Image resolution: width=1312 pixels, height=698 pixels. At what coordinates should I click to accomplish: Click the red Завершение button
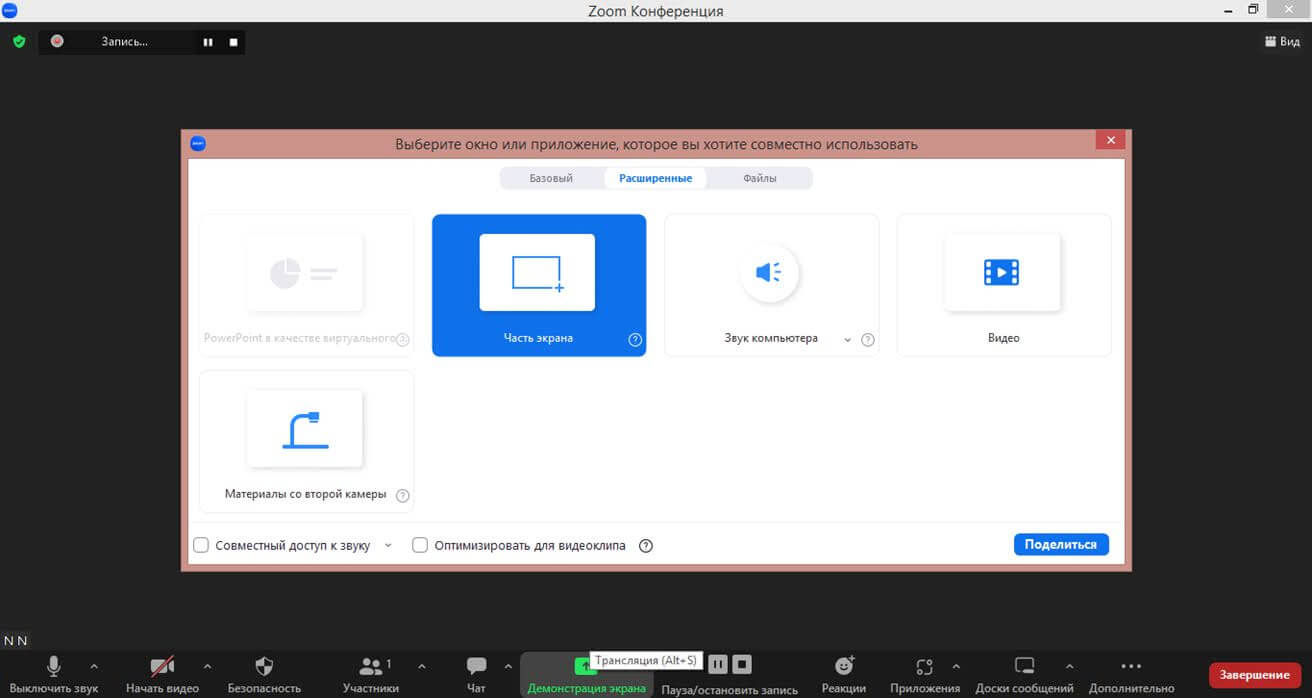1254,674
